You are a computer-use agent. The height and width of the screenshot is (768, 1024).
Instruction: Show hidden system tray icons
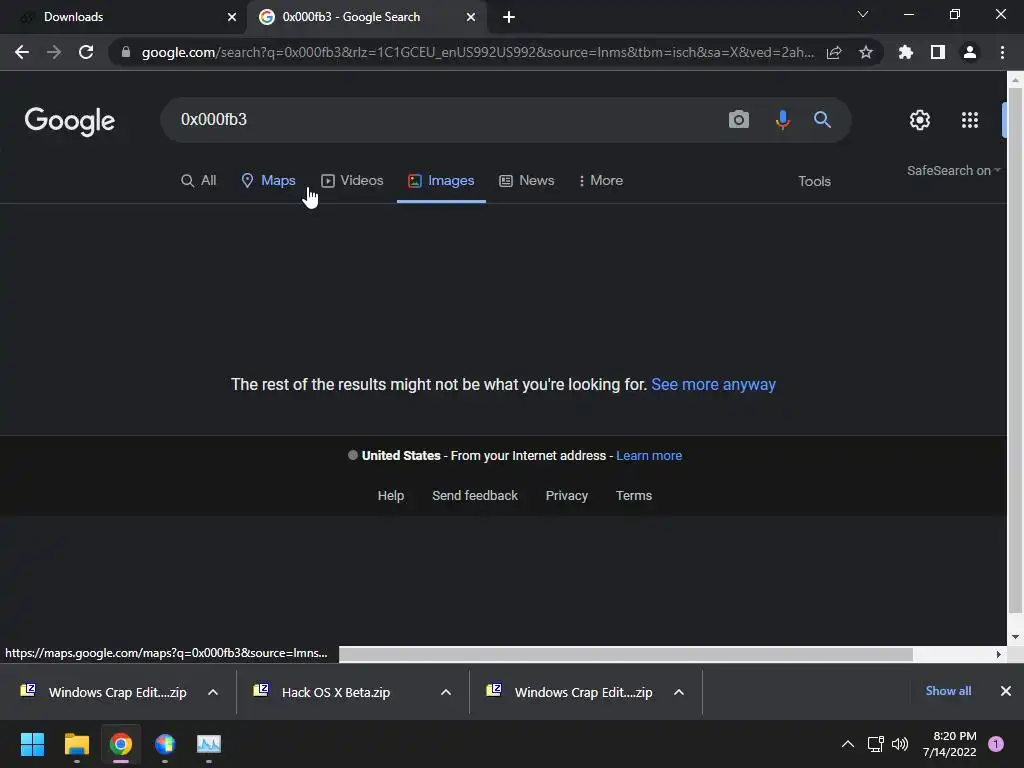848,744
